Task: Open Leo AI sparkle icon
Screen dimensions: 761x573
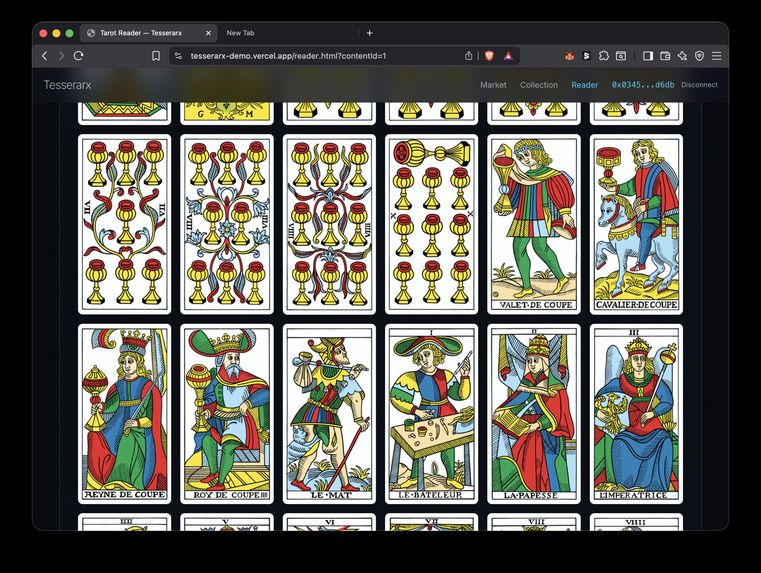Action: [682, 56]
